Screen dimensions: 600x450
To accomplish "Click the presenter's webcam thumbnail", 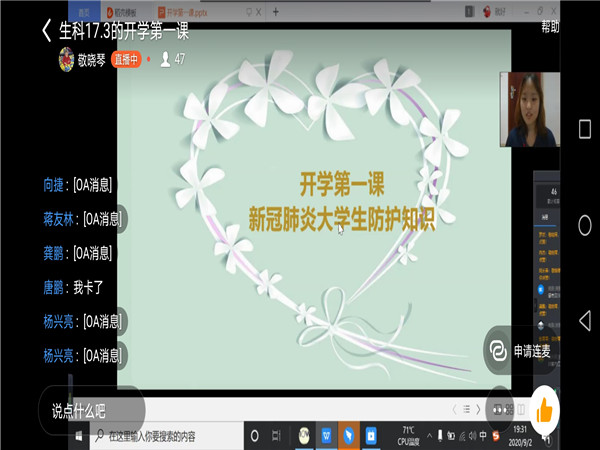I will click(528, 108).
